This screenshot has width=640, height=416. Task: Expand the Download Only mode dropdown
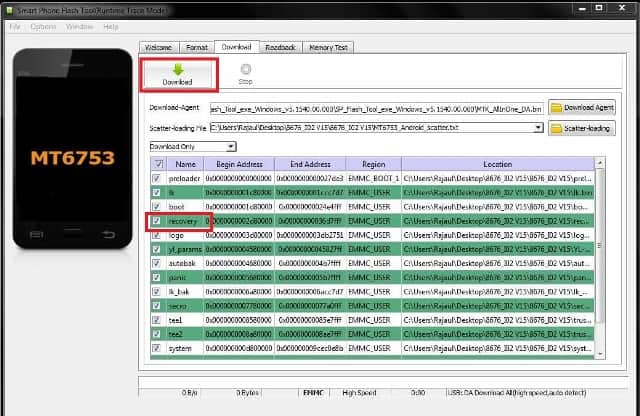(x=231, y=147)
